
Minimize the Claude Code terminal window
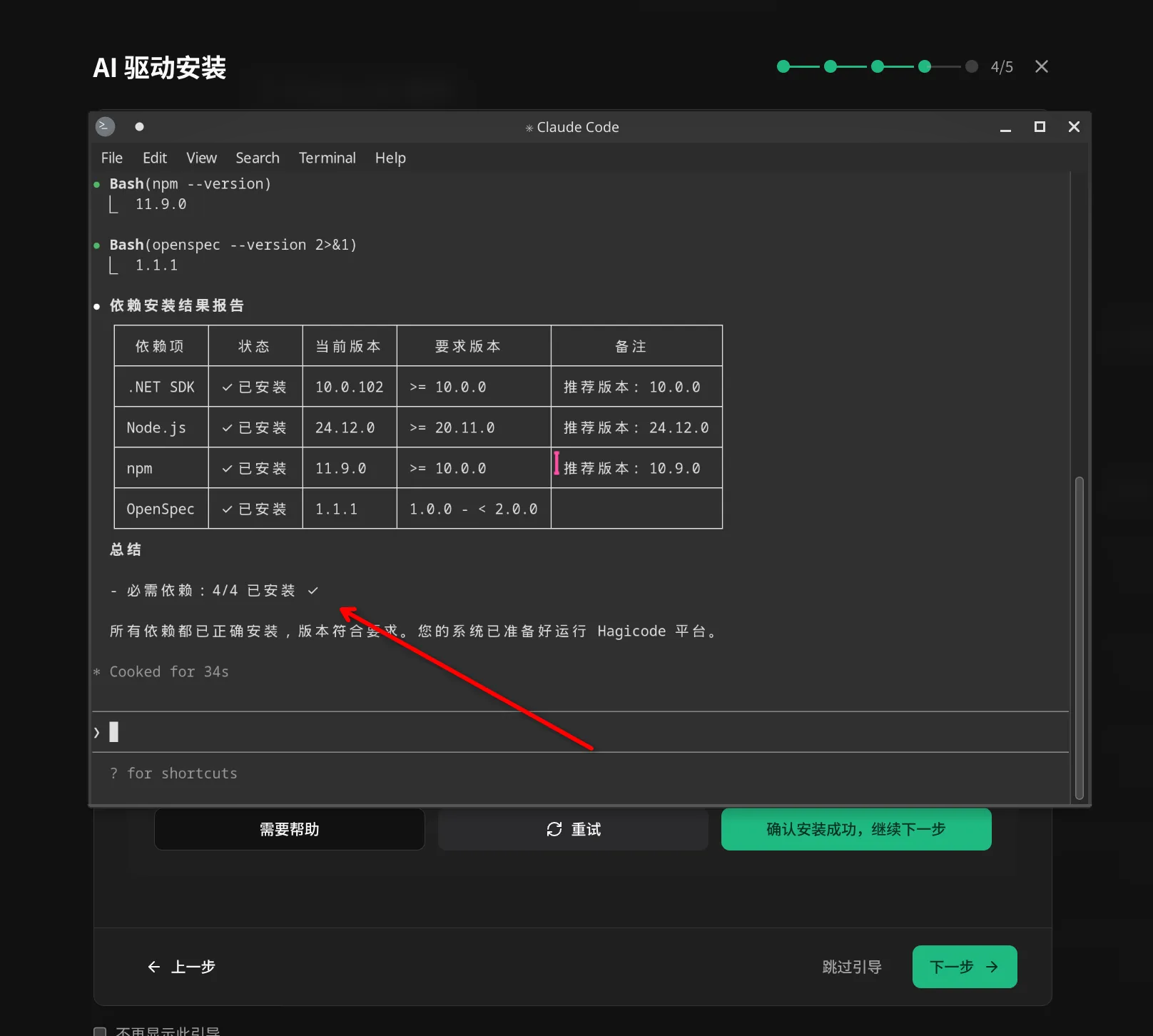tap(1005, 127)
